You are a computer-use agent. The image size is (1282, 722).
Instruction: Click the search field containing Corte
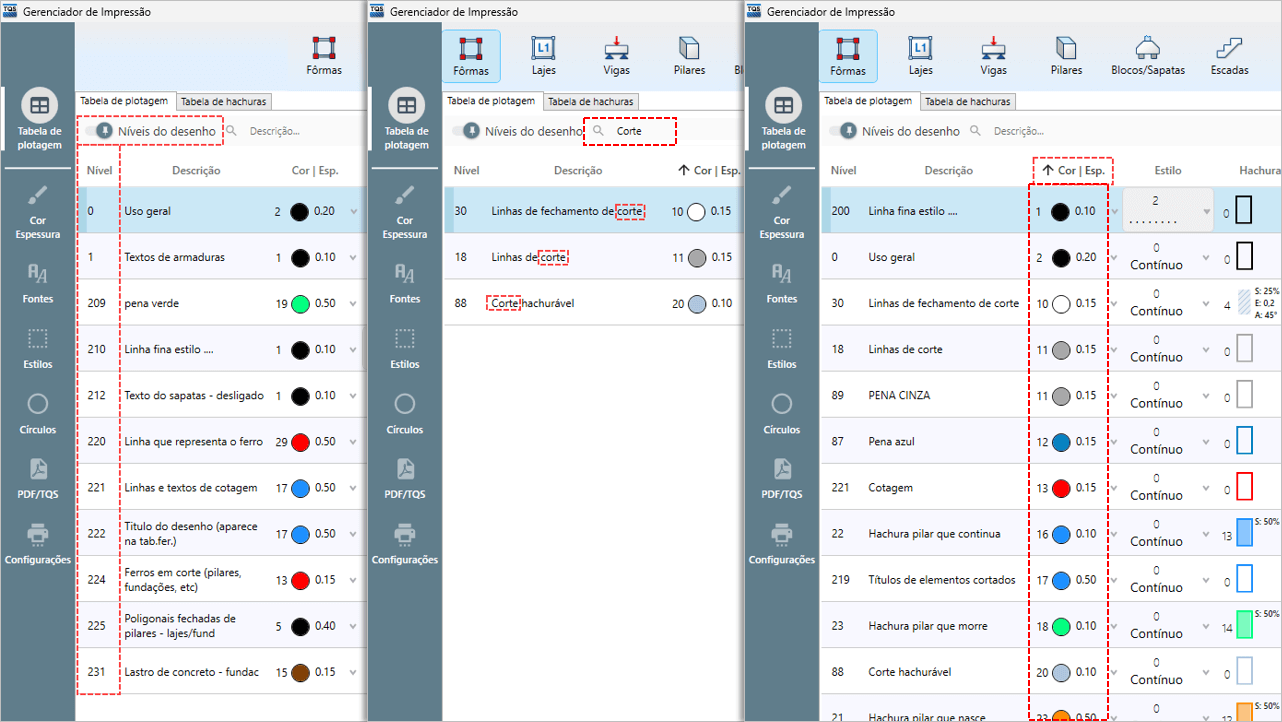coord(640,131)
